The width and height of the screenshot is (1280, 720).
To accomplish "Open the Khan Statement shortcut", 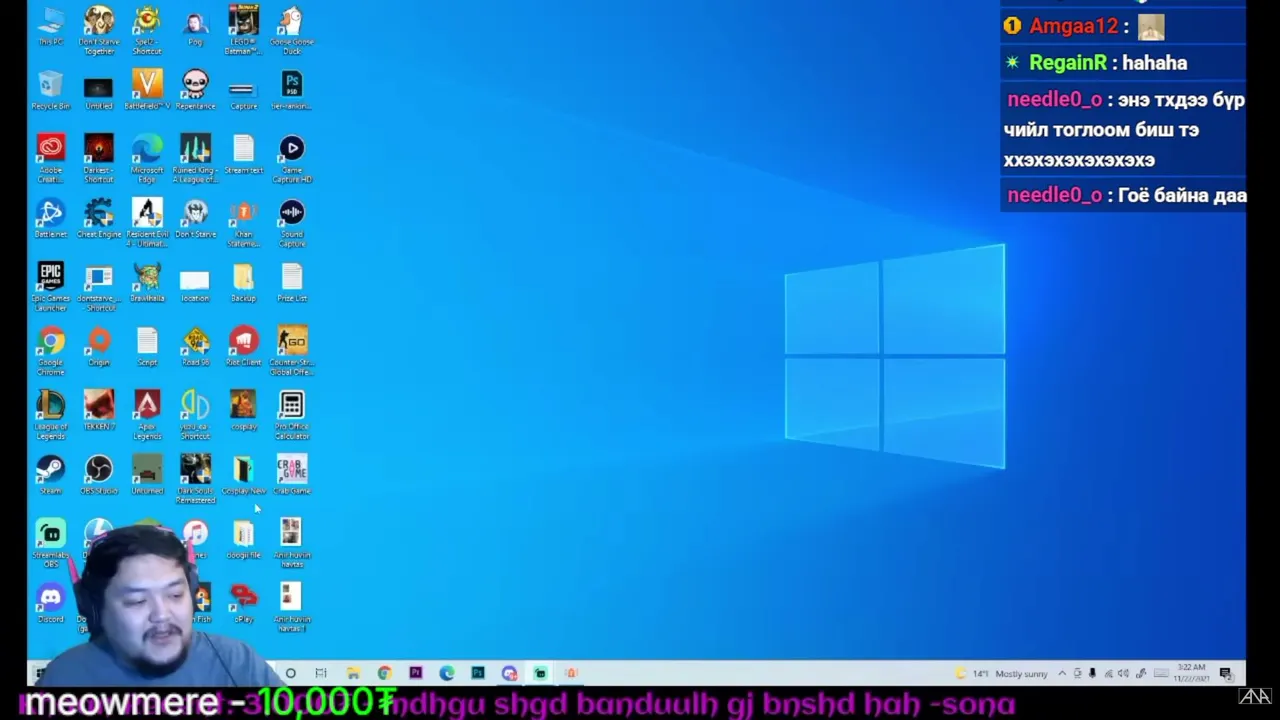I will pos(243,222).
